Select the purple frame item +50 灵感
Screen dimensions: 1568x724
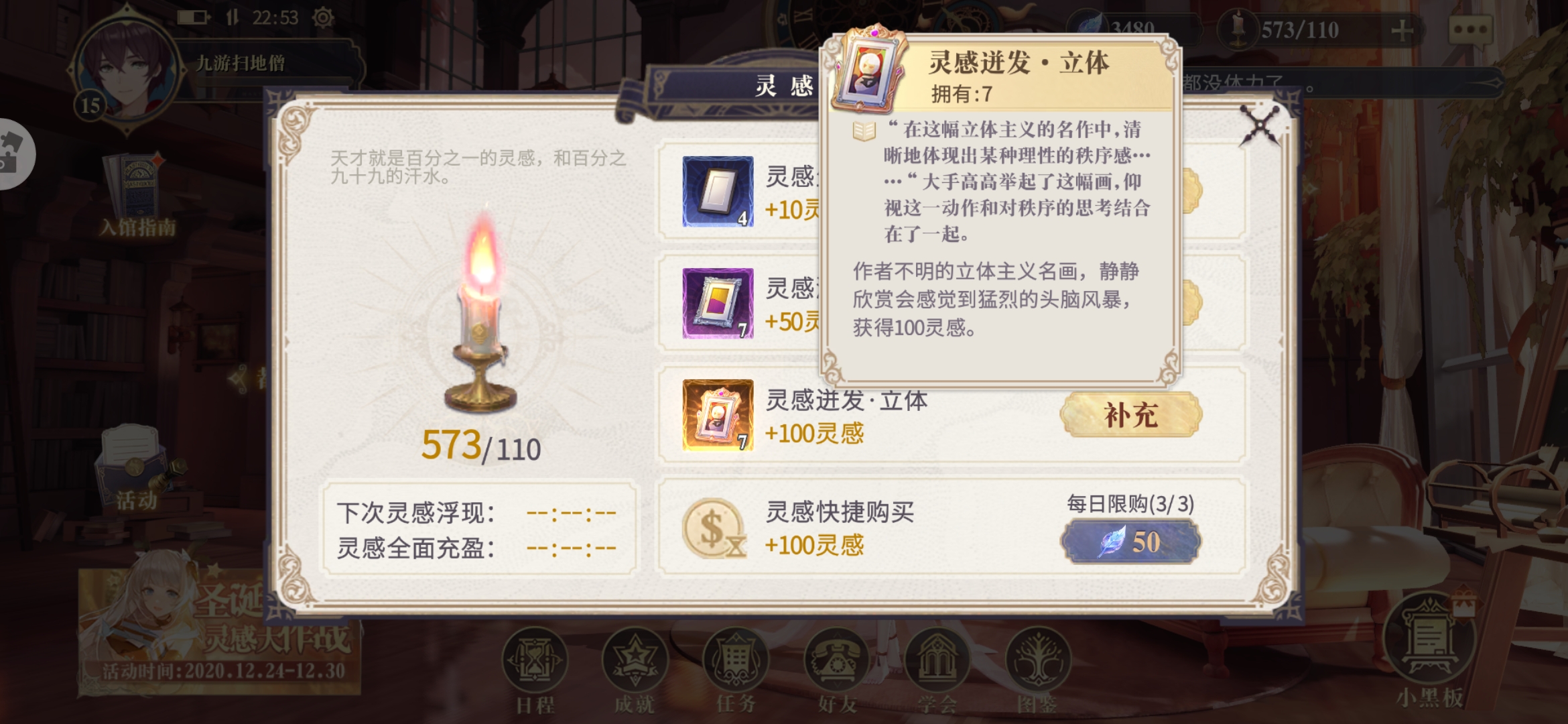click(718, 304)
